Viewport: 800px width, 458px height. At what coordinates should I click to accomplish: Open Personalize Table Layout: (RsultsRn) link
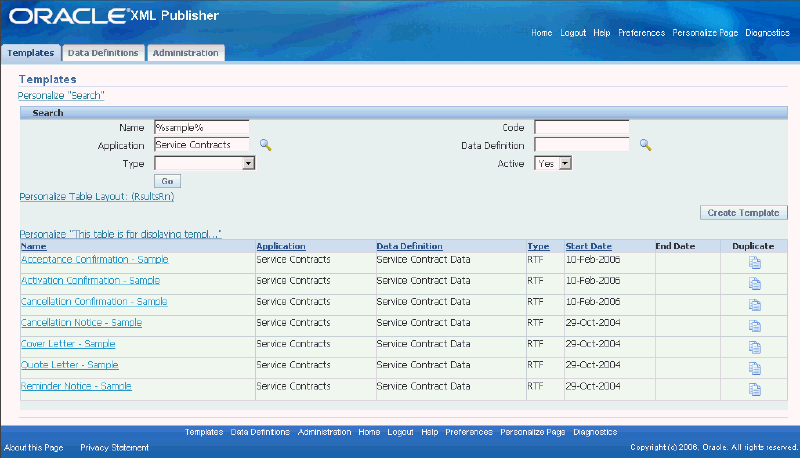pyautogui.click(x=97, y=196)
